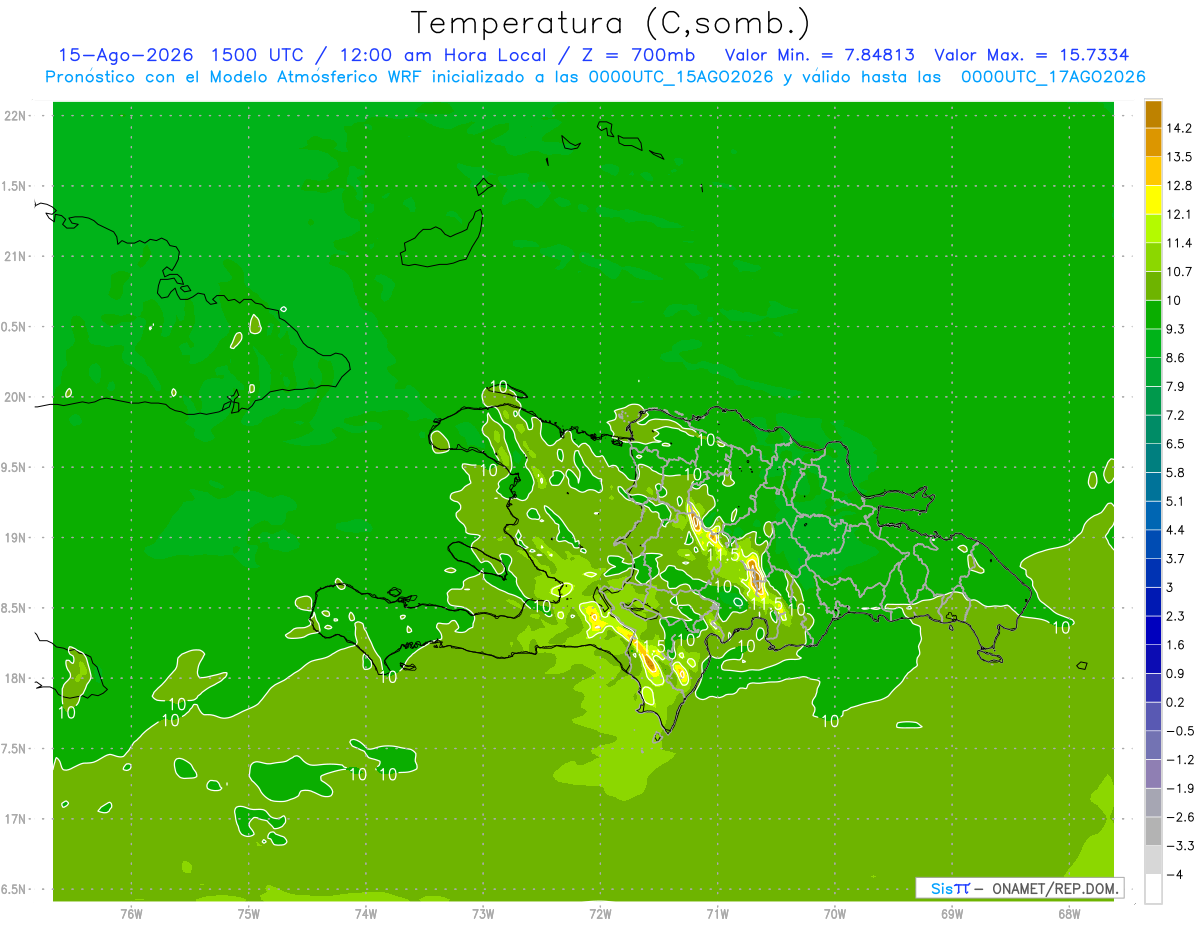The height and width of the screenshot is (927, 1200).
Task: Select the '15-Ago-2026' date text
Action: [x=128, y=55]
